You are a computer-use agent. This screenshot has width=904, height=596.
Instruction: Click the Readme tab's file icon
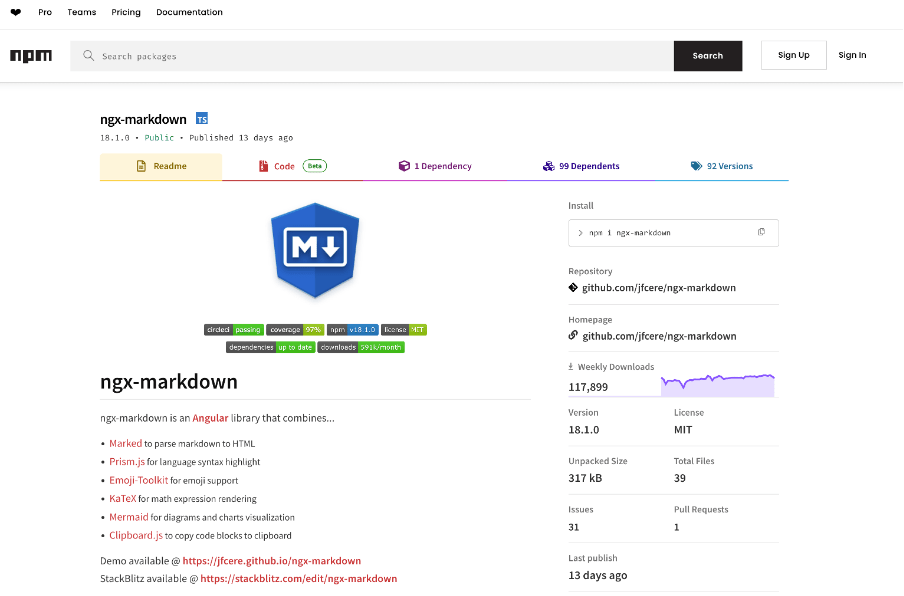click(141, 166)
